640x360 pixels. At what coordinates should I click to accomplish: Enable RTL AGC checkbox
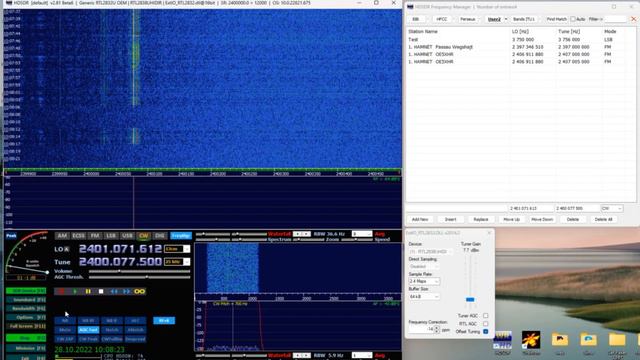tap(486, 324)
